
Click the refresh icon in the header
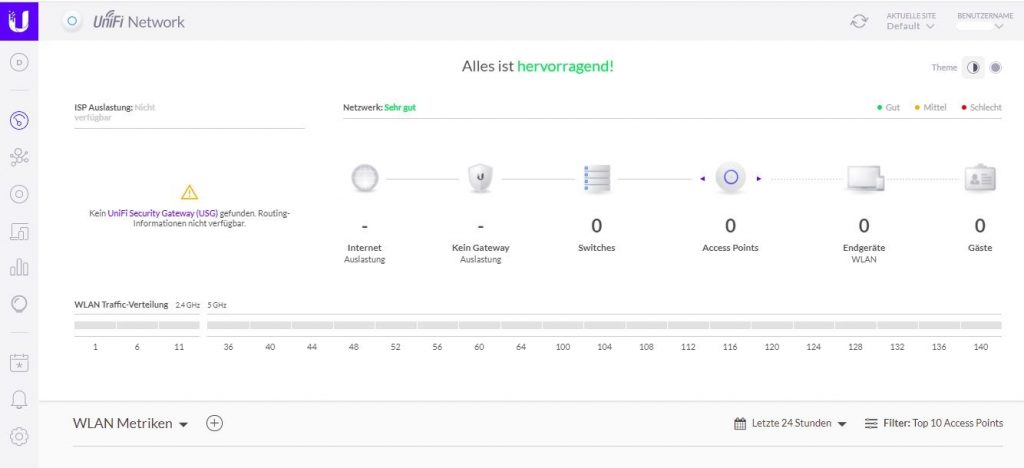tap(859, 22)
